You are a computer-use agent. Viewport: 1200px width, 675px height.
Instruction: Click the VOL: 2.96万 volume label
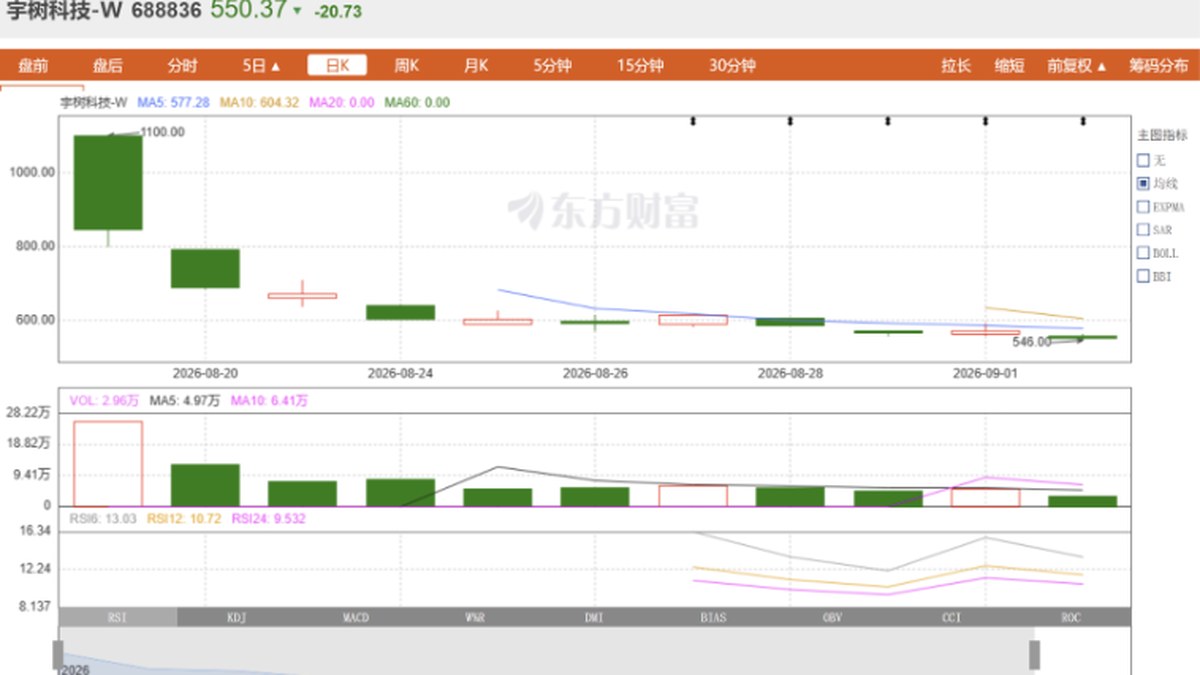[104, 400]
